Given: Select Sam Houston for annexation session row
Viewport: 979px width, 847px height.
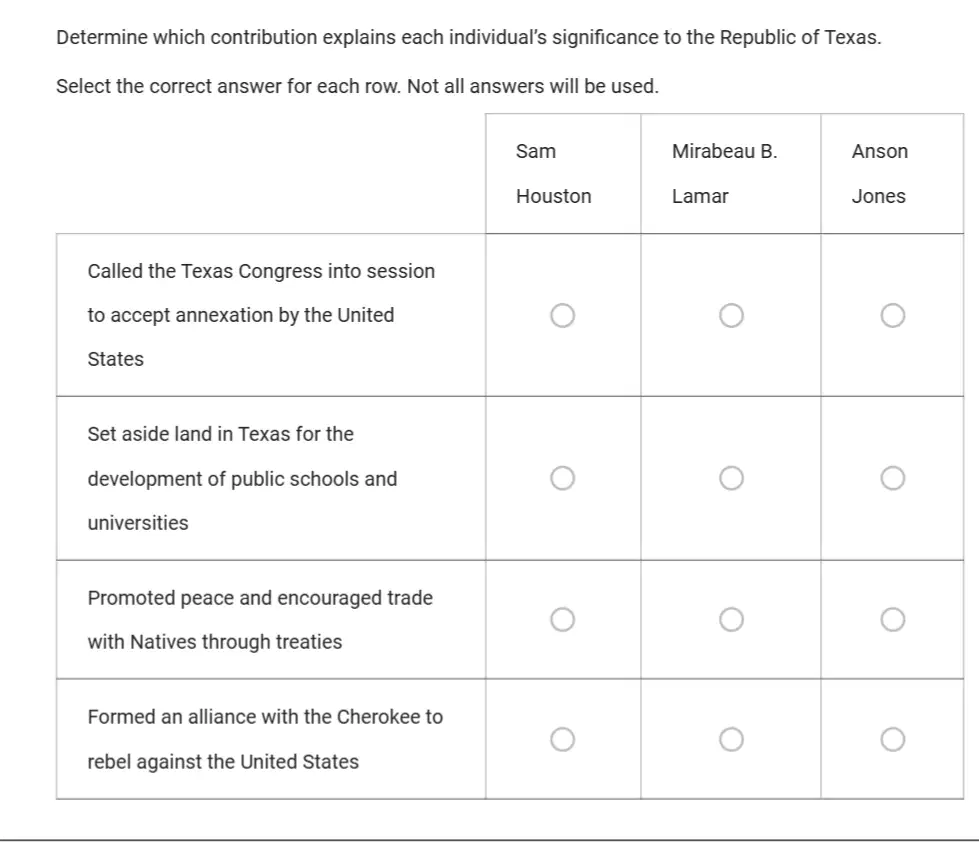Looking at the screenshot, I should (563, 316).
